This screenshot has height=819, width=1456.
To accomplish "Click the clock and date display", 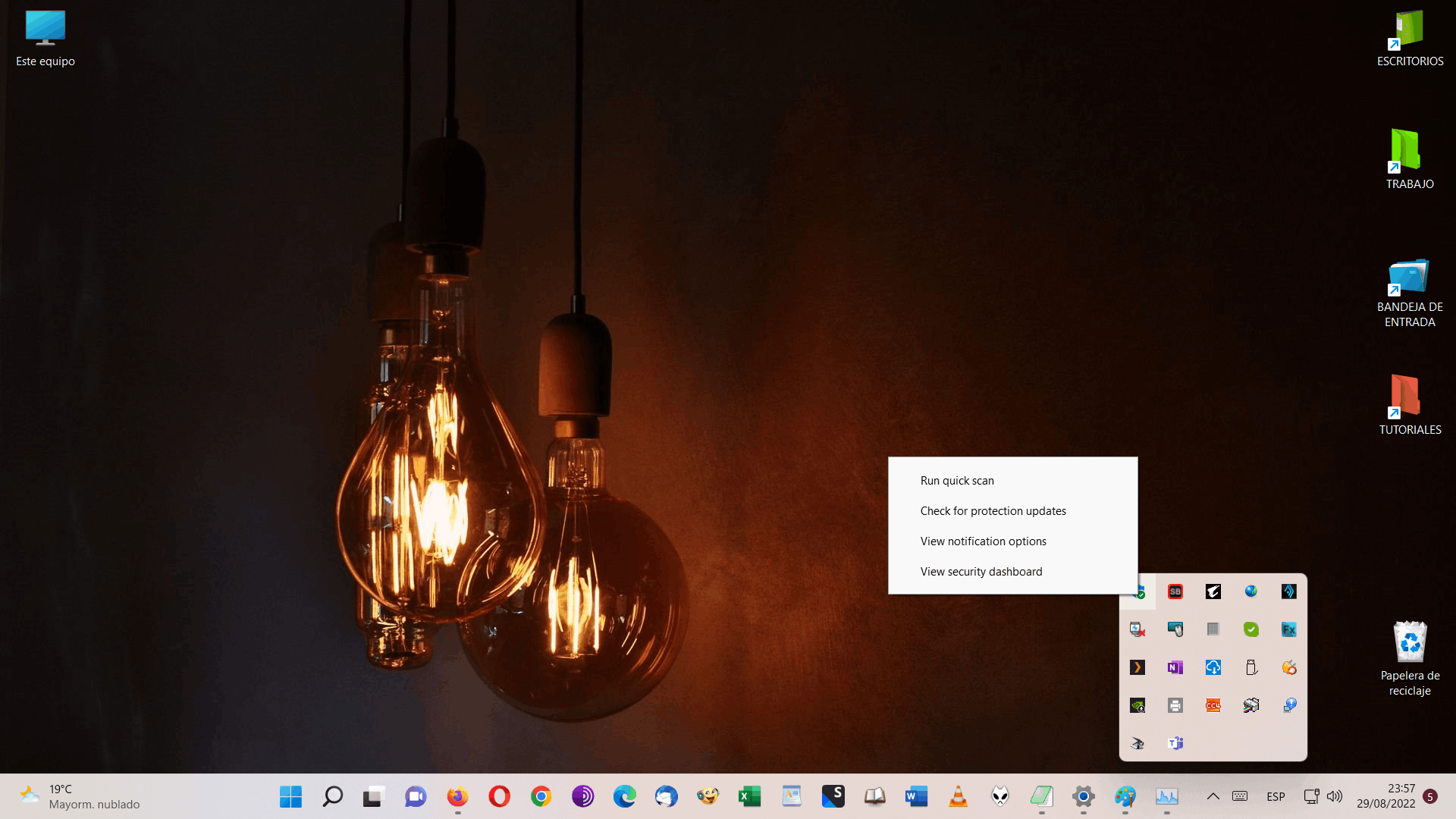I will 1385,796.
